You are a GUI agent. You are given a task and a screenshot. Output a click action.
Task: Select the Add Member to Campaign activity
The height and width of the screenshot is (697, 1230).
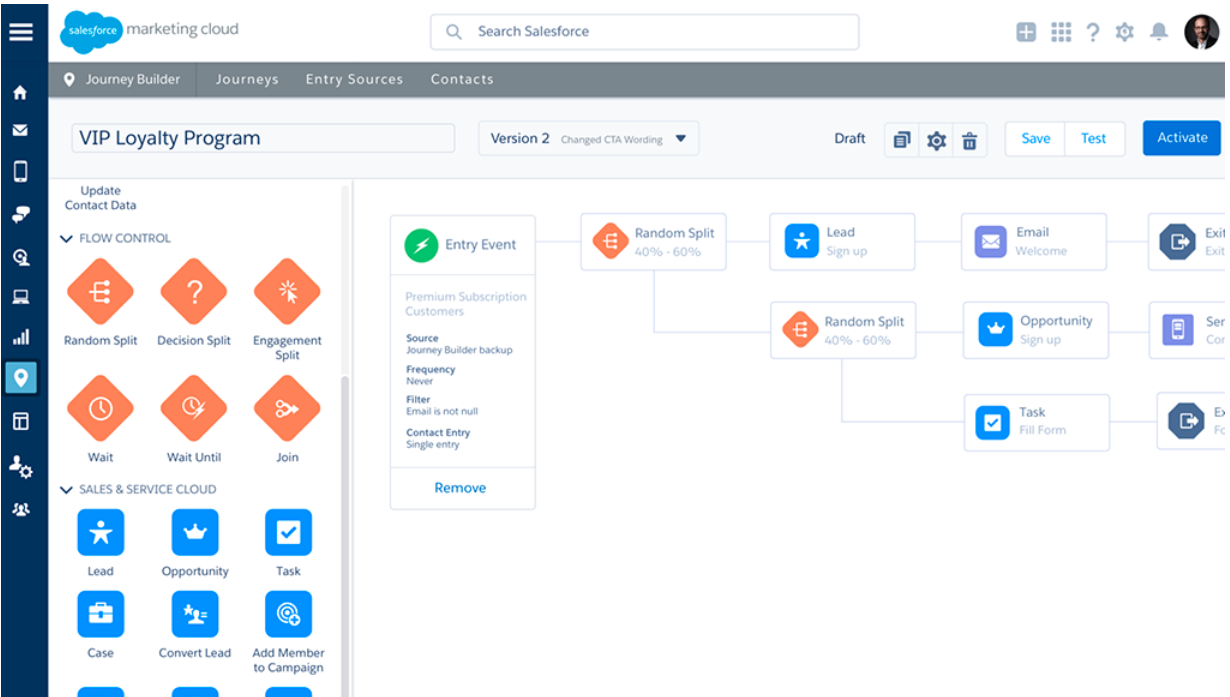click(287, 613)
